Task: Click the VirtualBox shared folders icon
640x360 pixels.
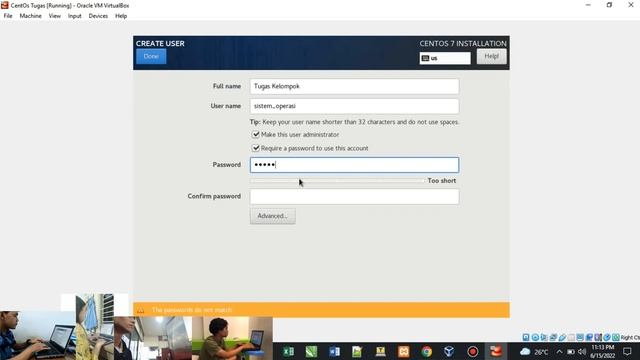Action: [x=571, y=337]
